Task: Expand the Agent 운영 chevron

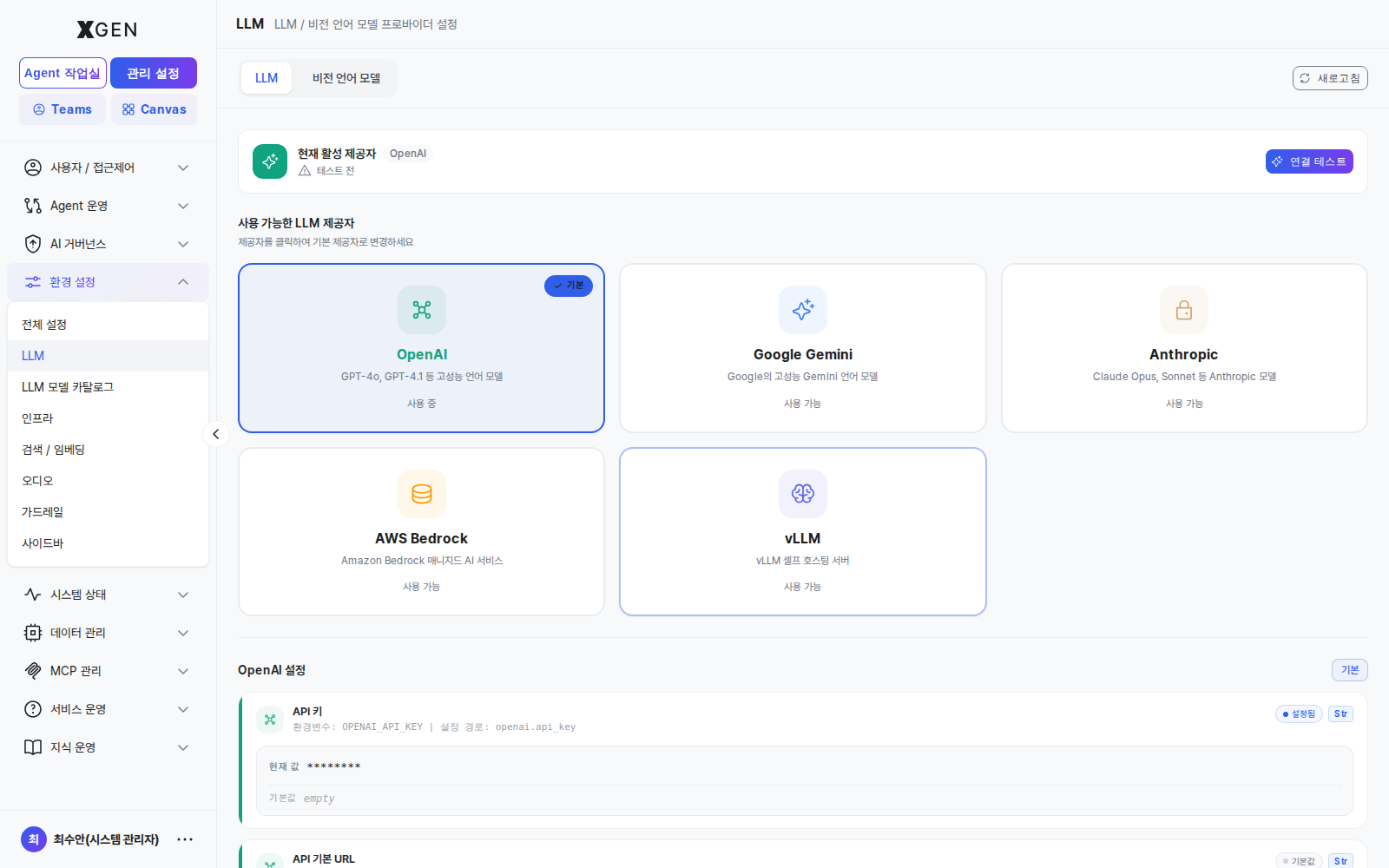Action: [x=183, y=206]
